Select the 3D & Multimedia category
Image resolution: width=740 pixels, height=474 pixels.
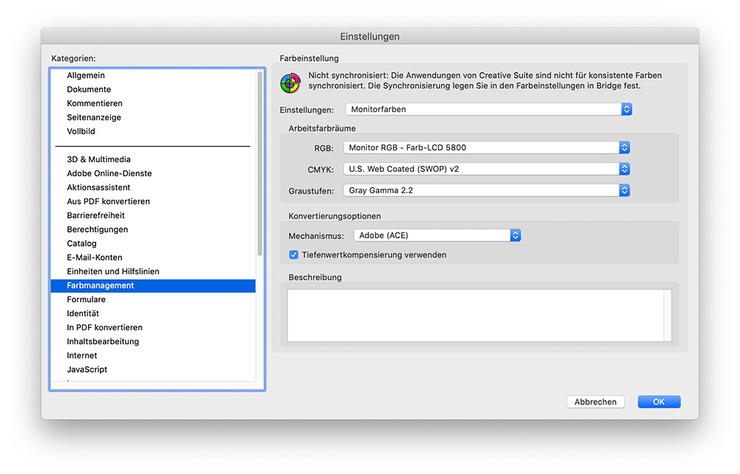(153, 160)
